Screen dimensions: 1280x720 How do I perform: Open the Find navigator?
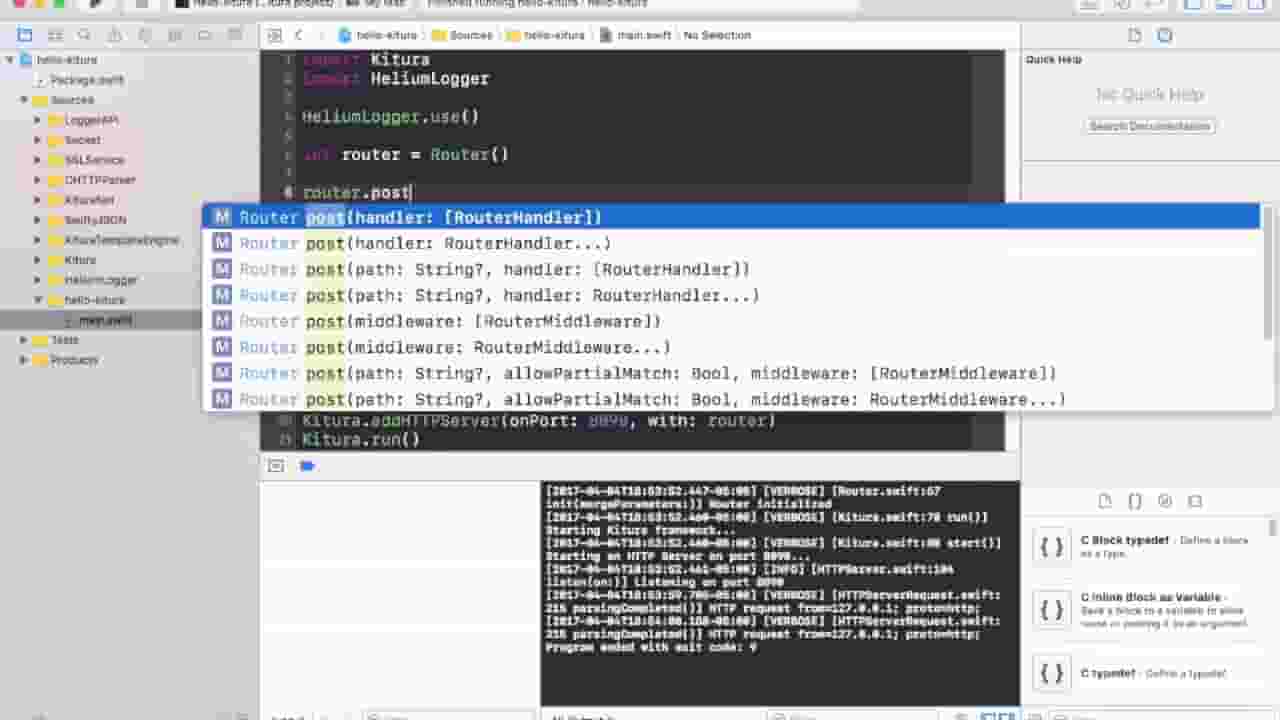[85, 35]
